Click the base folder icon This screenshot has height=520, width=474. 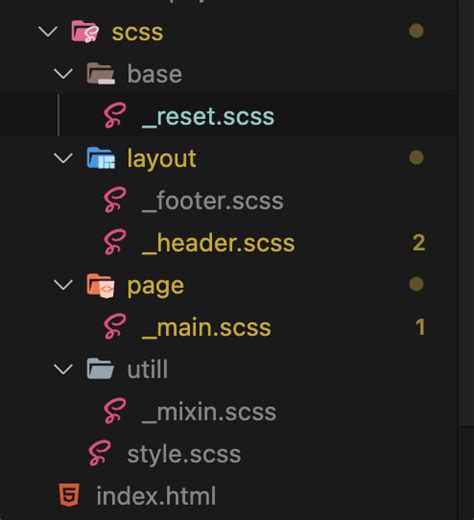[x=101, y=73]
